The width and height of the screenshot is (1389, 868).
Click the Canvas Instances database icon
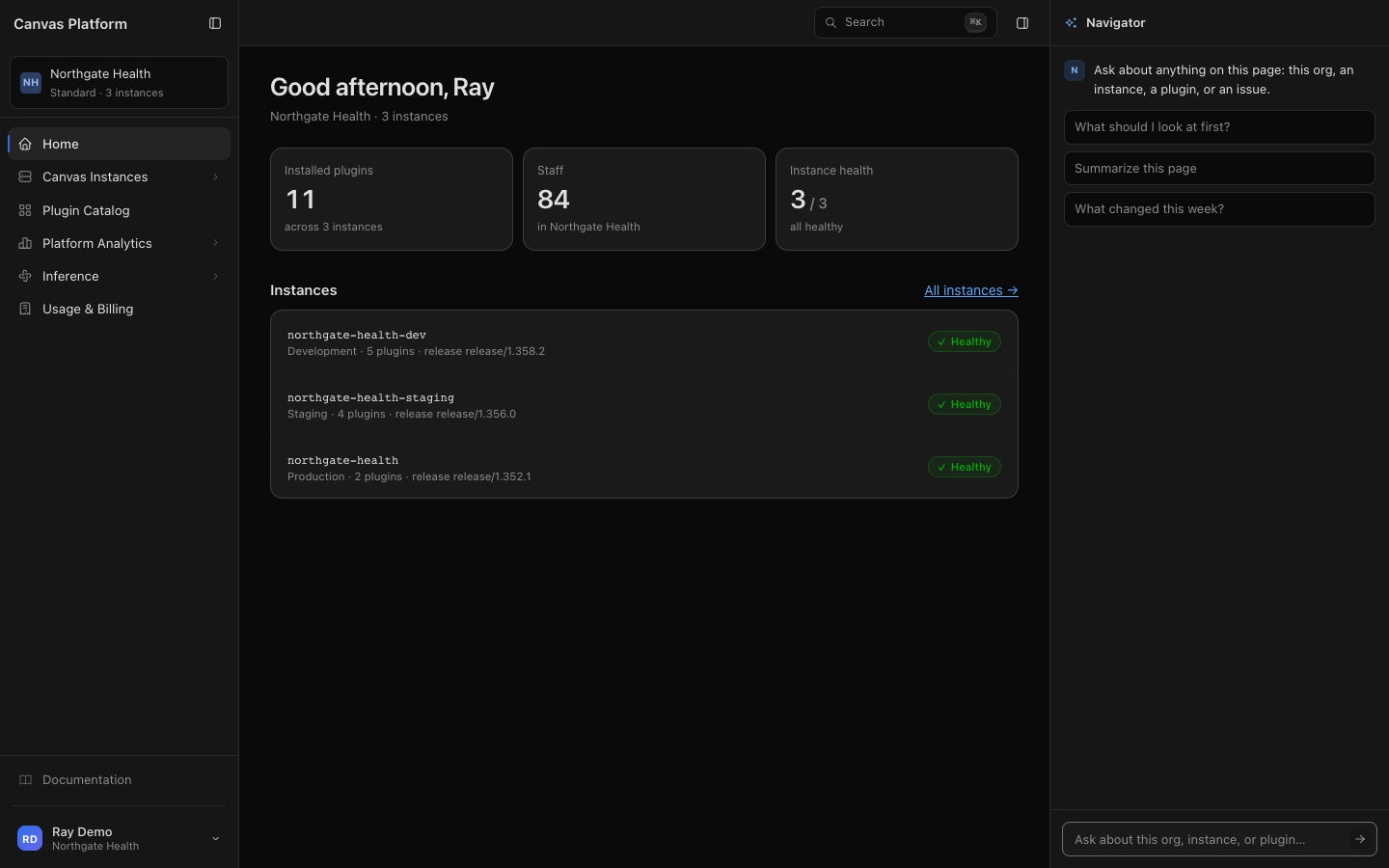coord(25,176)
